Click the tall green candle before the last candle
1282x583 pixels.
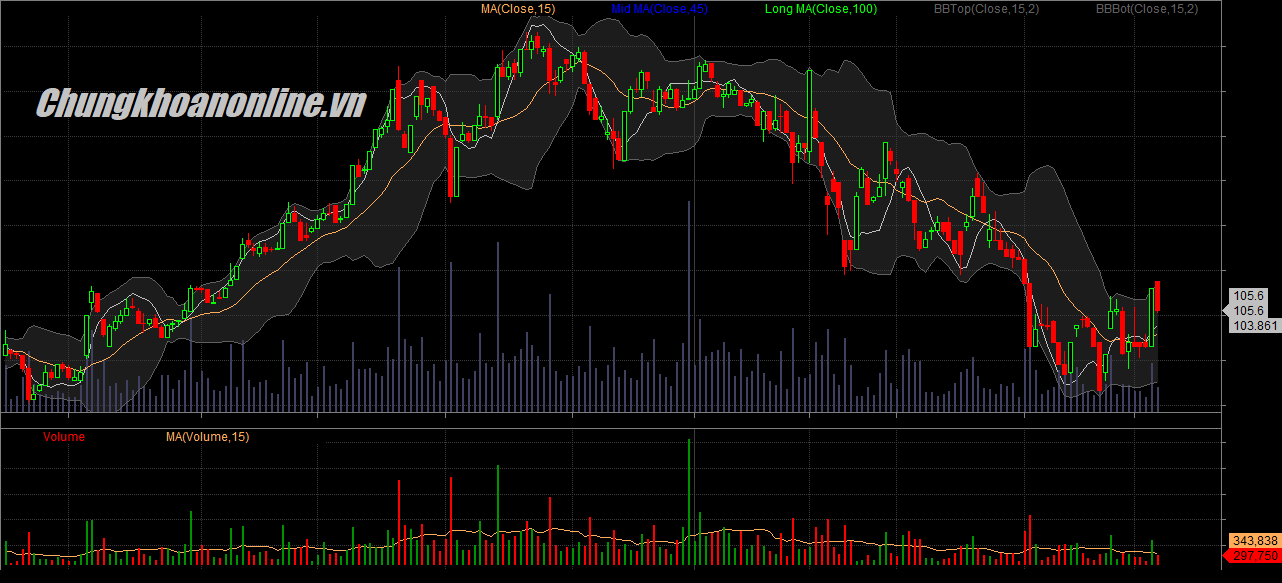(1151, 318)
